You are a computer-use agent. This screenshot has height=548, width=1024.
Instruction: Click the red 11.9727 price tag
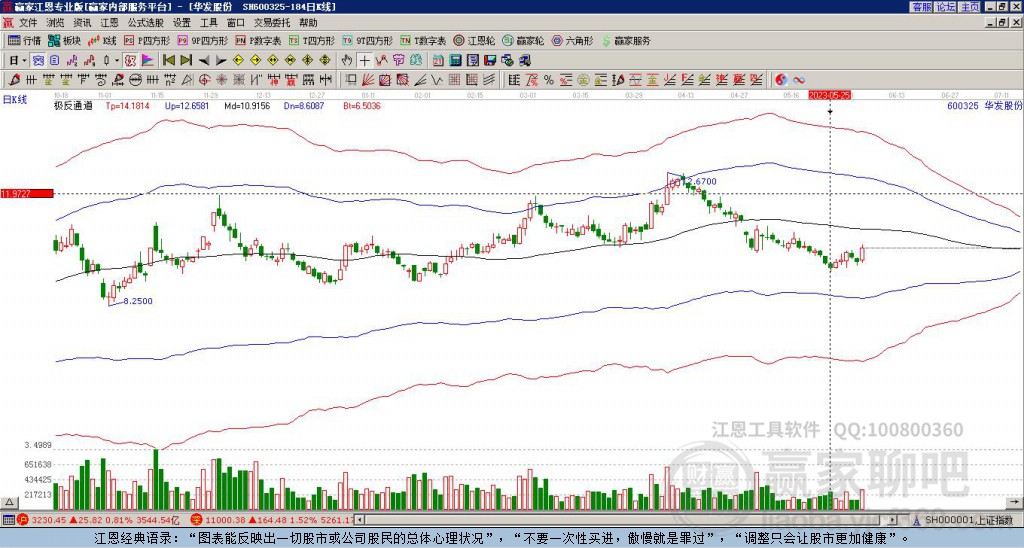[27, 193]
